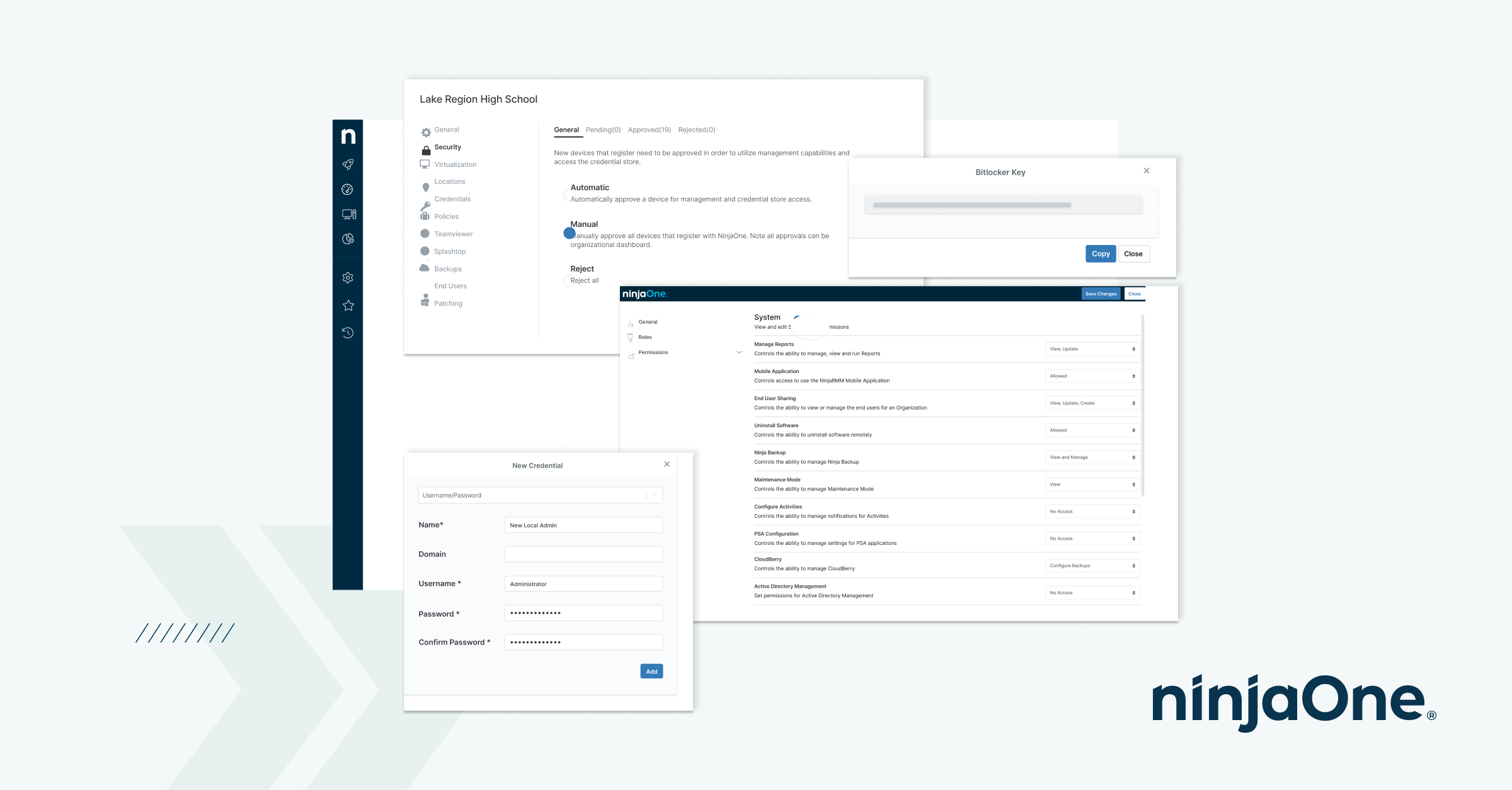Open the gear settings icon in the dark sidebar

(348, 278)
